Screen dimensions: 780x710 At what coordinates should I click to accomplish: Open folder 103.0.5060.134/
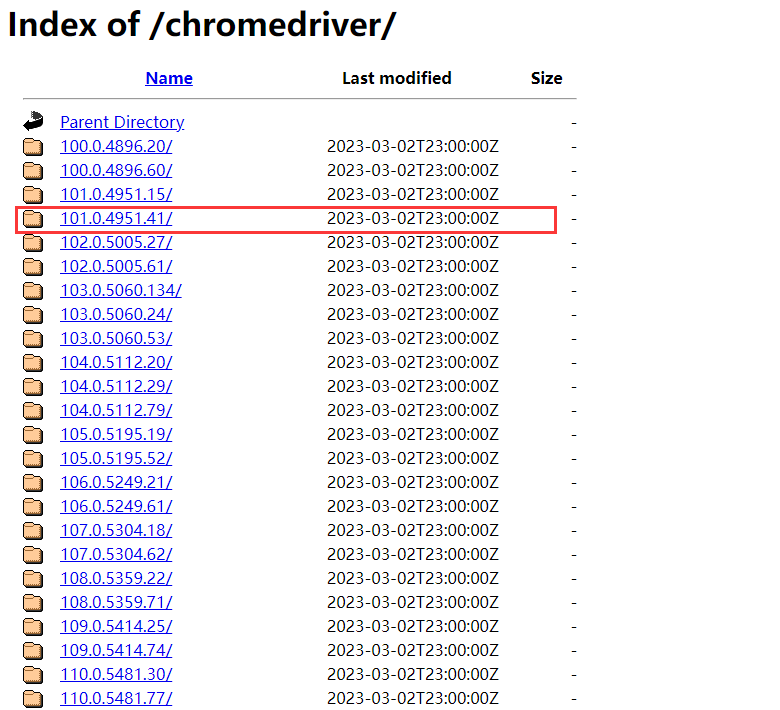(x=121, y=290)
